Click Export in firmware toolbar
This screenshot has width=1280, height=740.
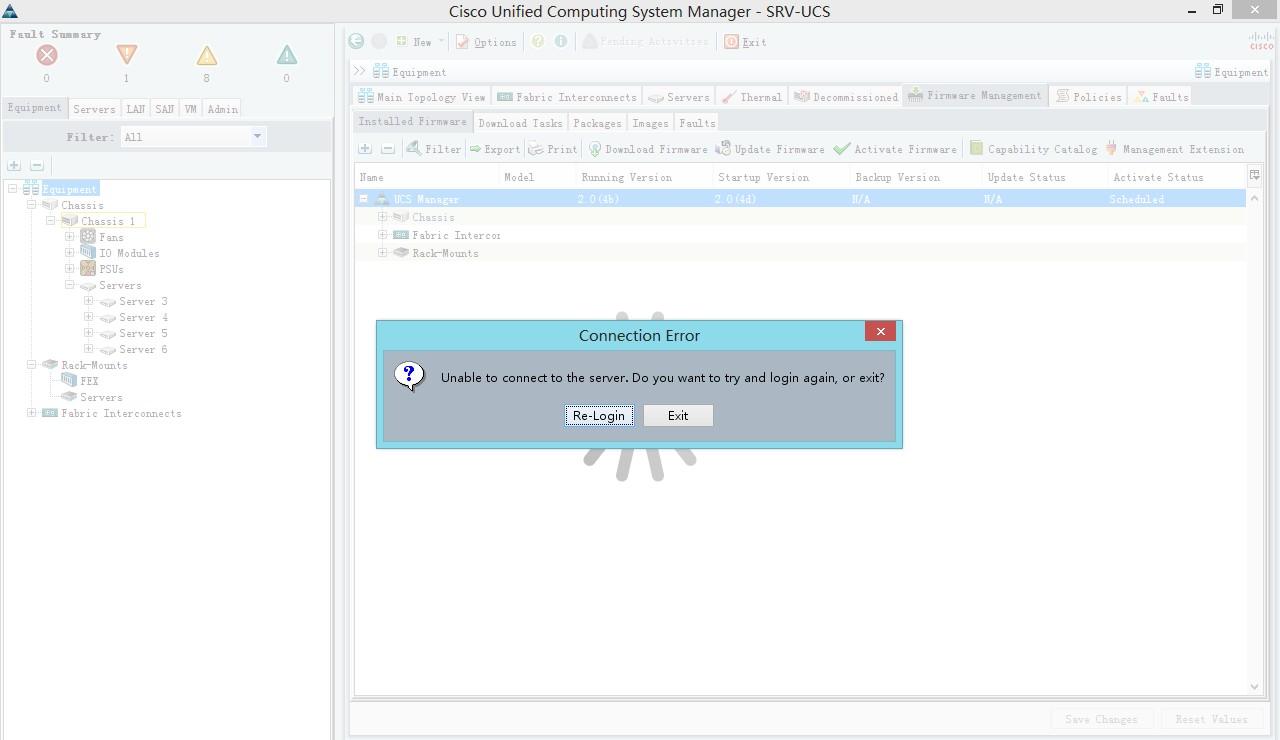tap(495, 149)
